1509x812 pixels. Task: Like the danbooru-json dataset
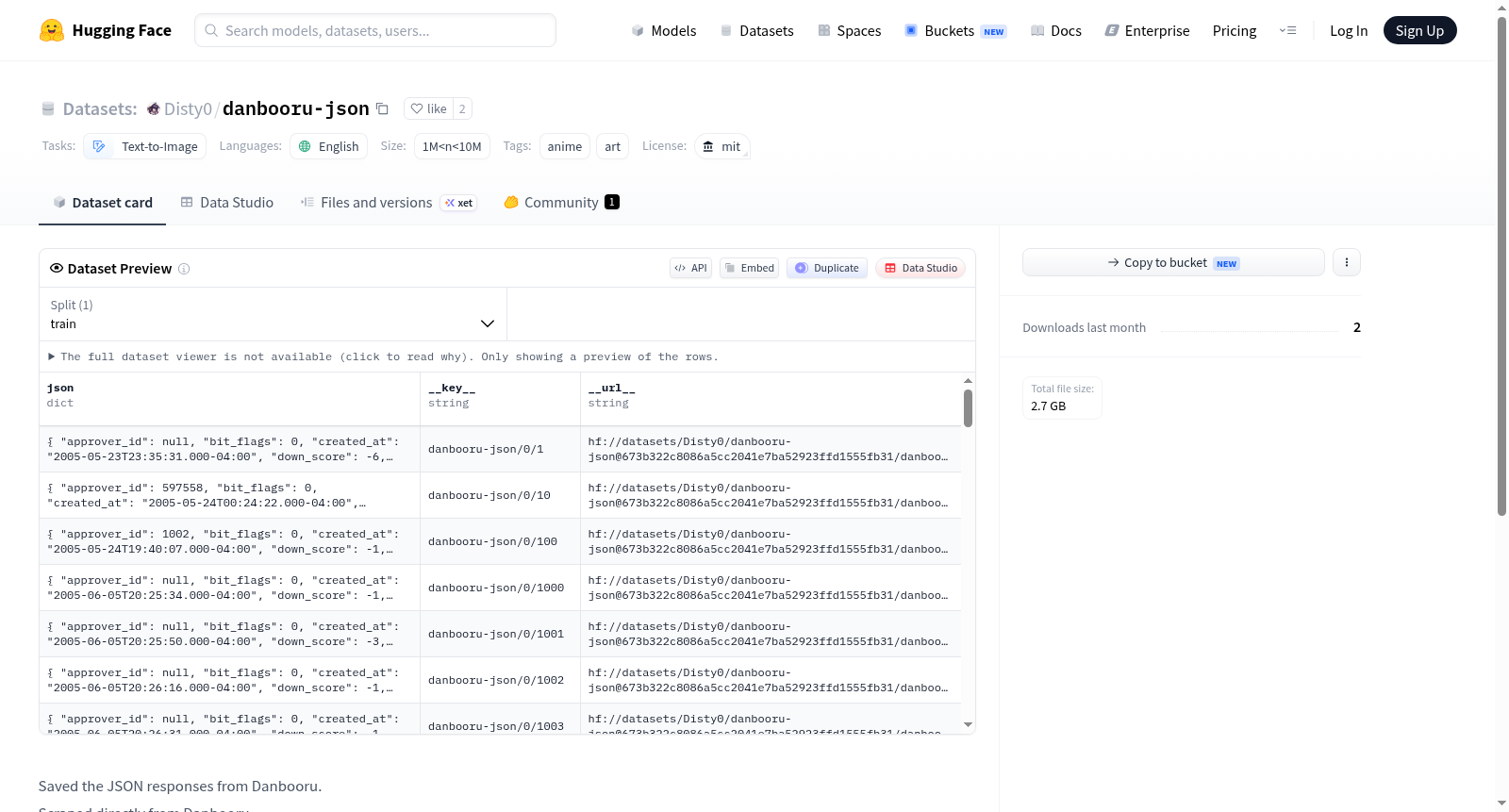coord(429,108)
